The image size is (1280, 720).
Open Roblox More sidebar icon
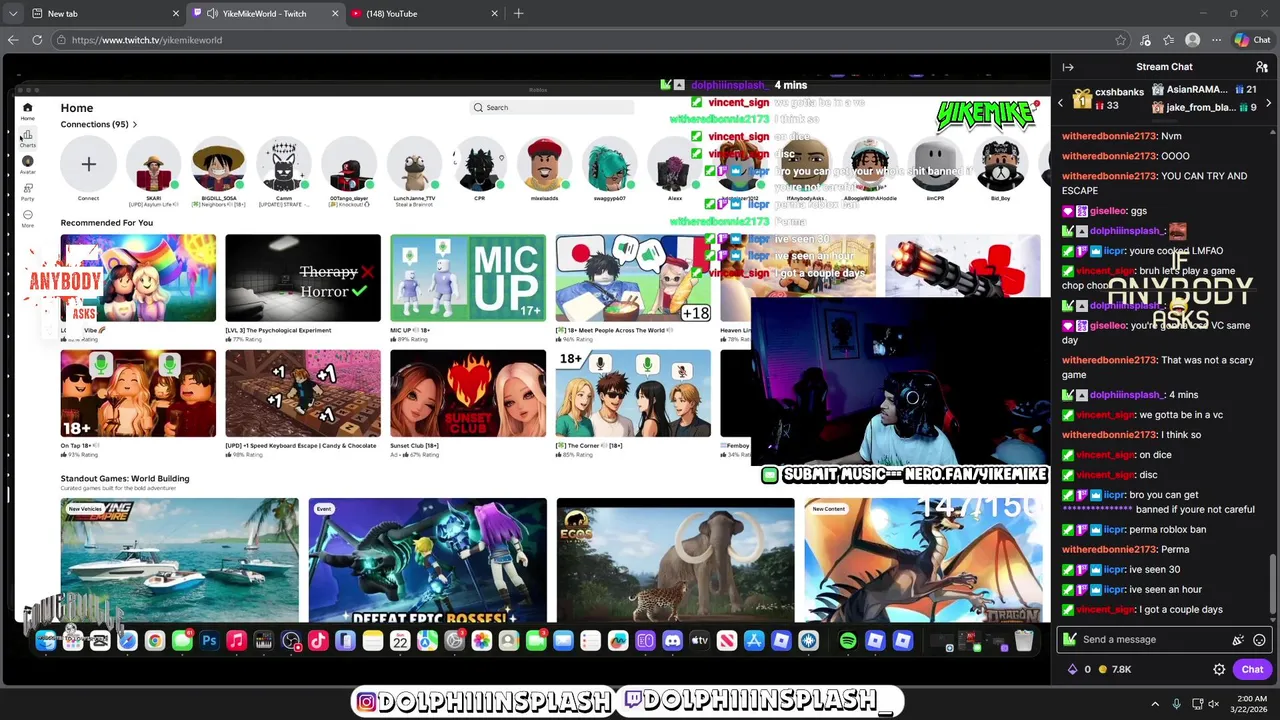pos(27,218)
